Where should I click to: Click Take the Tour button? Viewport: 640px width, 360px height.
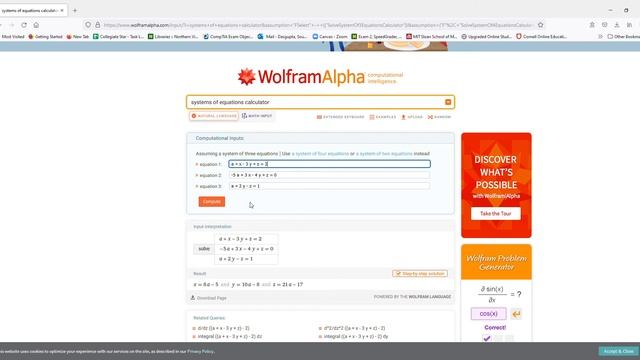496,213
